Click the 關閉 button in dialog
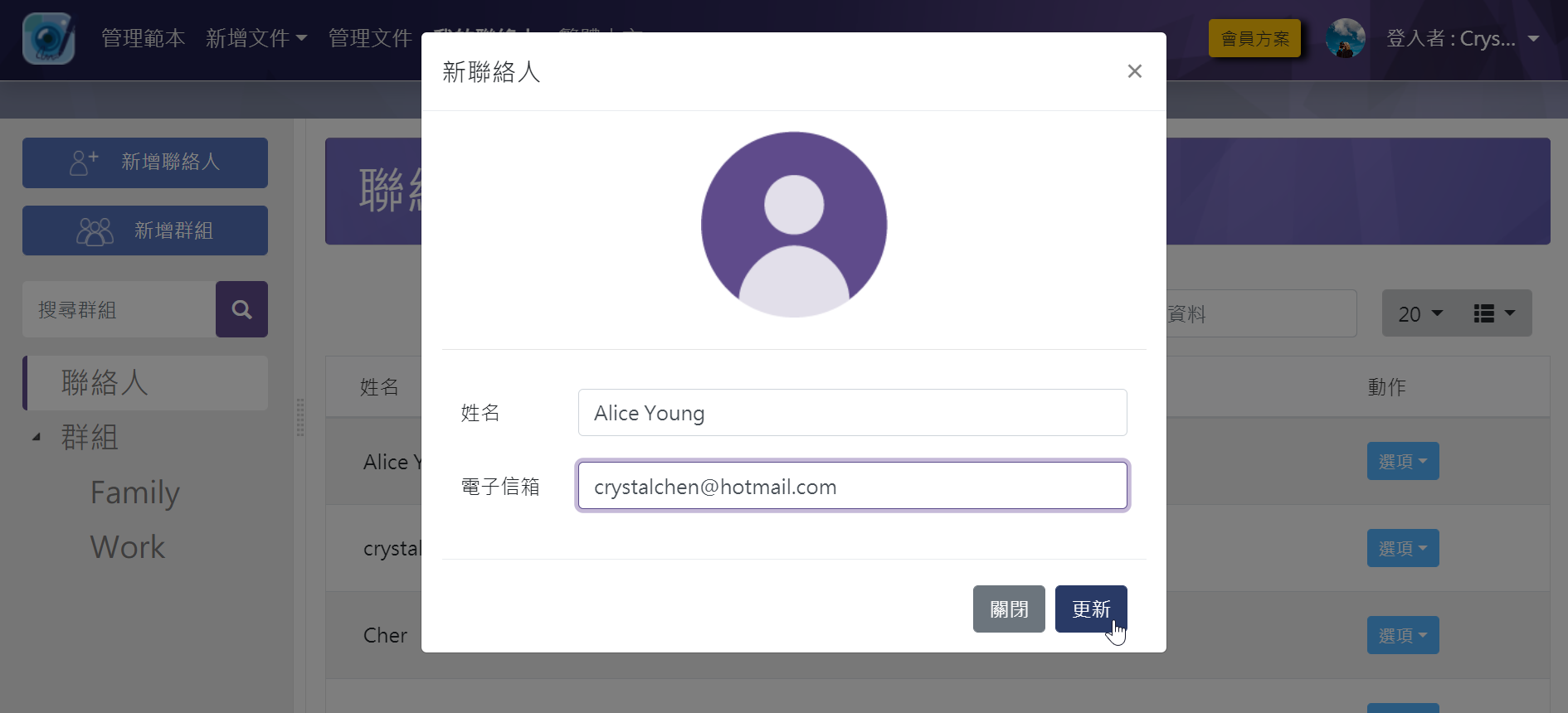Image resolution: width=1568 pixels, height=713 pixels. [1009, 609]
